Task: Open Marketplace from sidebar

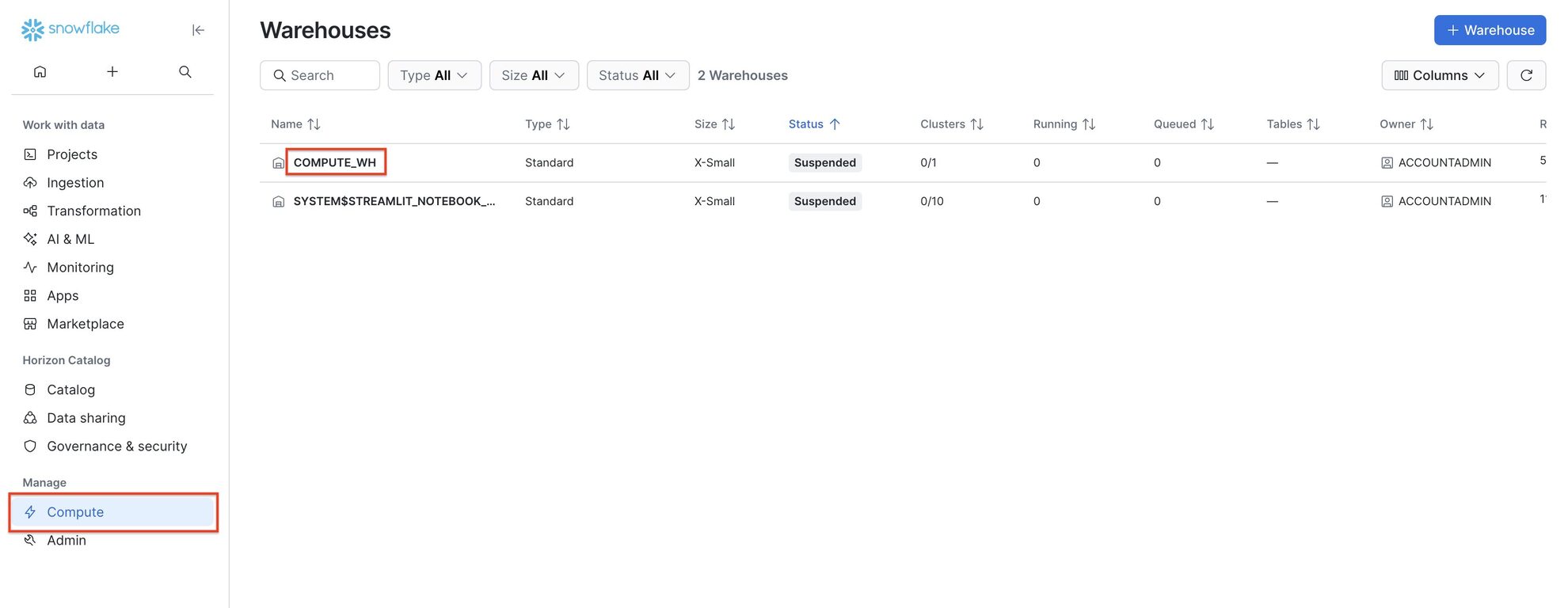Action: coord(86,324)
